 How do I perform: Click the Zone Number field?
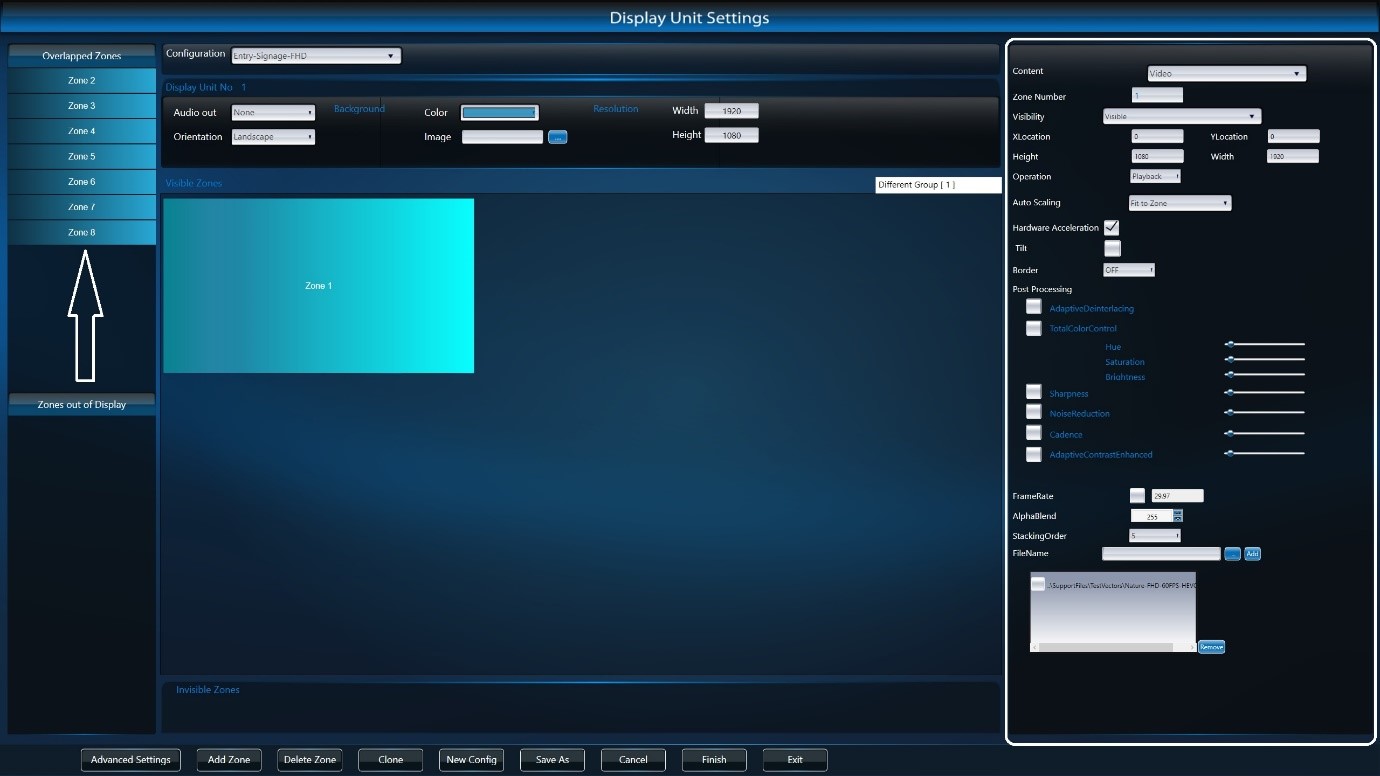pyautogui.click(x=1157, y=96)
